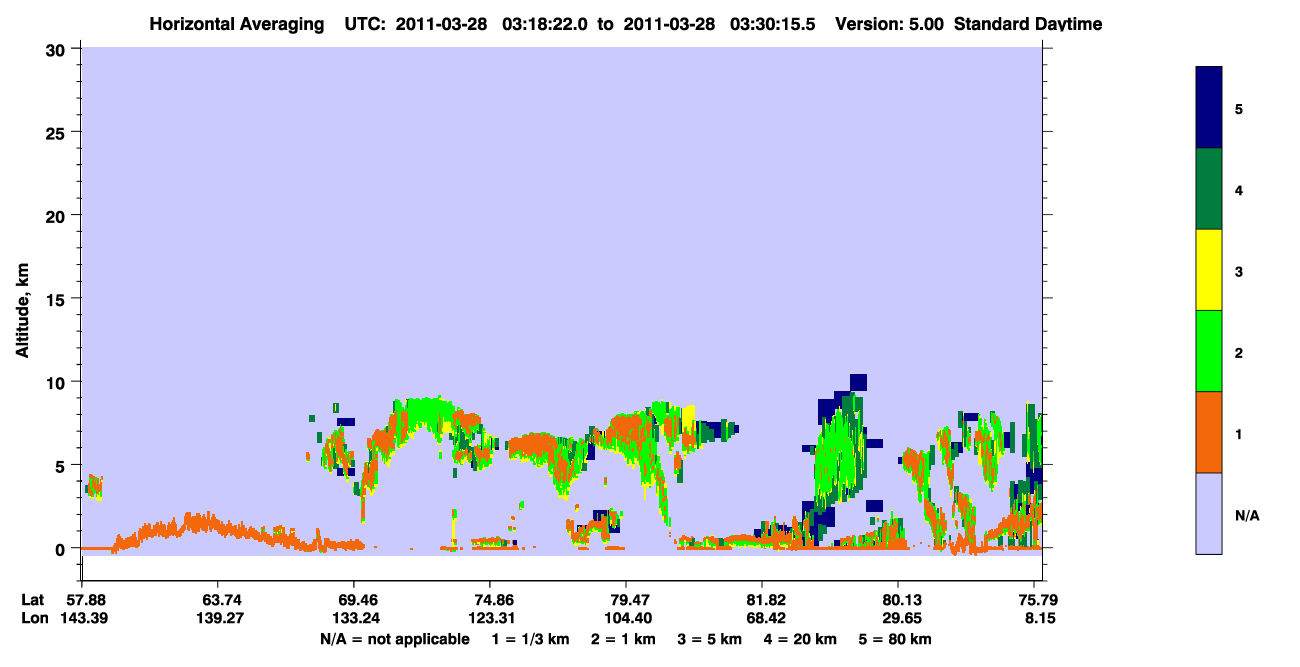Click the dark green colorbar segment labeled 4
The width and height of the screenshot is (1300, 667).
[x=1209, y=189]
